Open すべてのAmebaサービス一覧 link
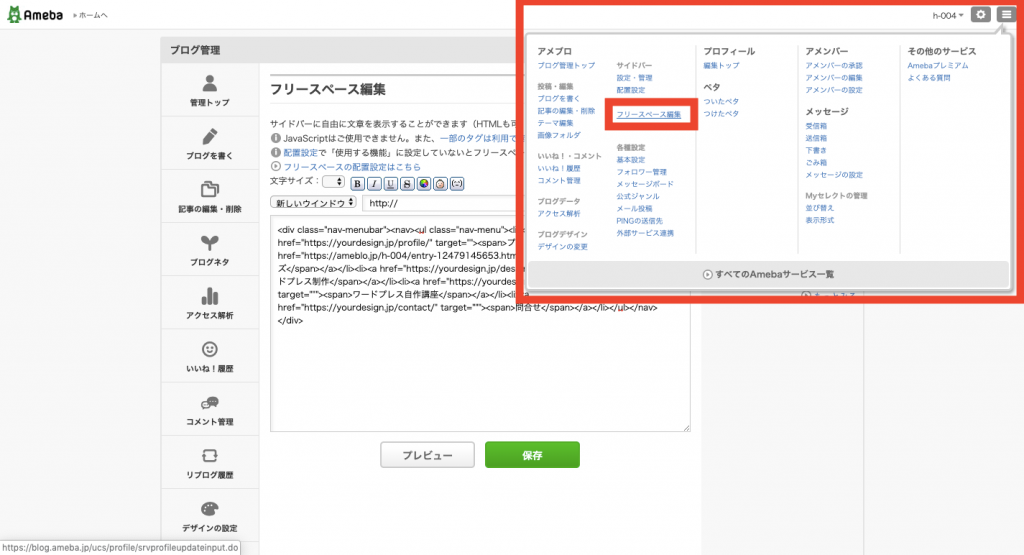Viewport: 1024px width, 555px height. pos(768,273)
